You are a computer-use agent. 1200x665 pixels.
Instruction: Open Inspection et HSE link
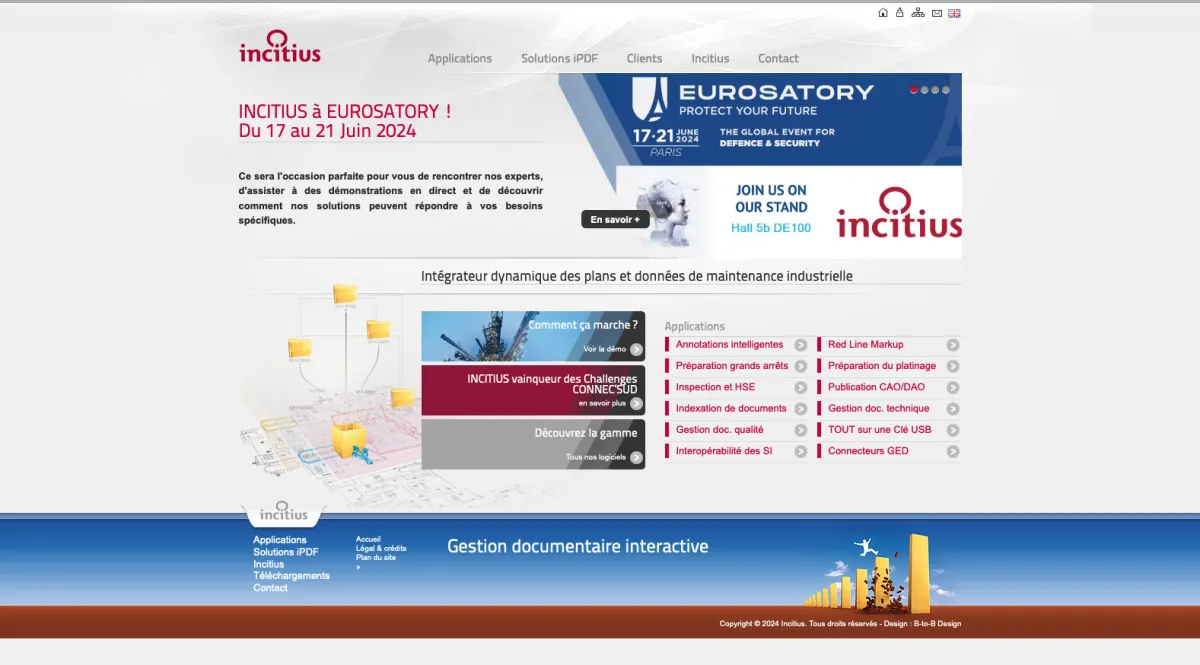click(715, 388)
